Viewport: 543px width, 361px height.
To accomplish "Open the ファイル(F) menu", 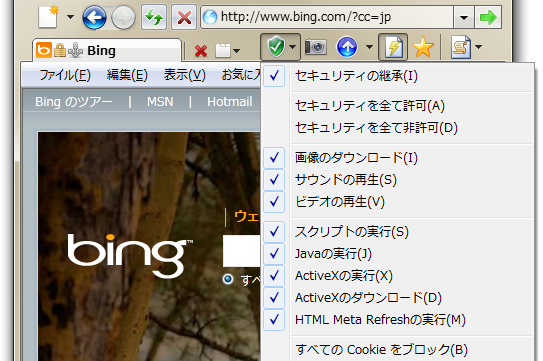I will coord(65,74).
